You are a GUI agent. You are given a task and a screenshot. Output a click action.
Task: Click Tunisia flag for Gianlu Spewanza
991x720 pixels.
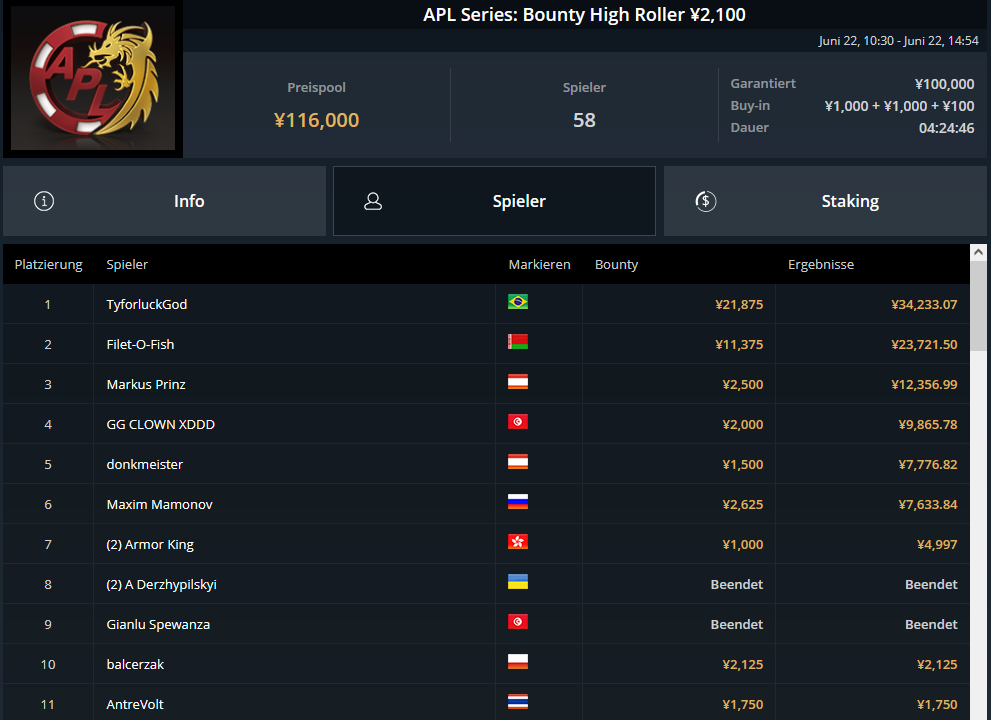pyautogui.click(x=518, y=621)
